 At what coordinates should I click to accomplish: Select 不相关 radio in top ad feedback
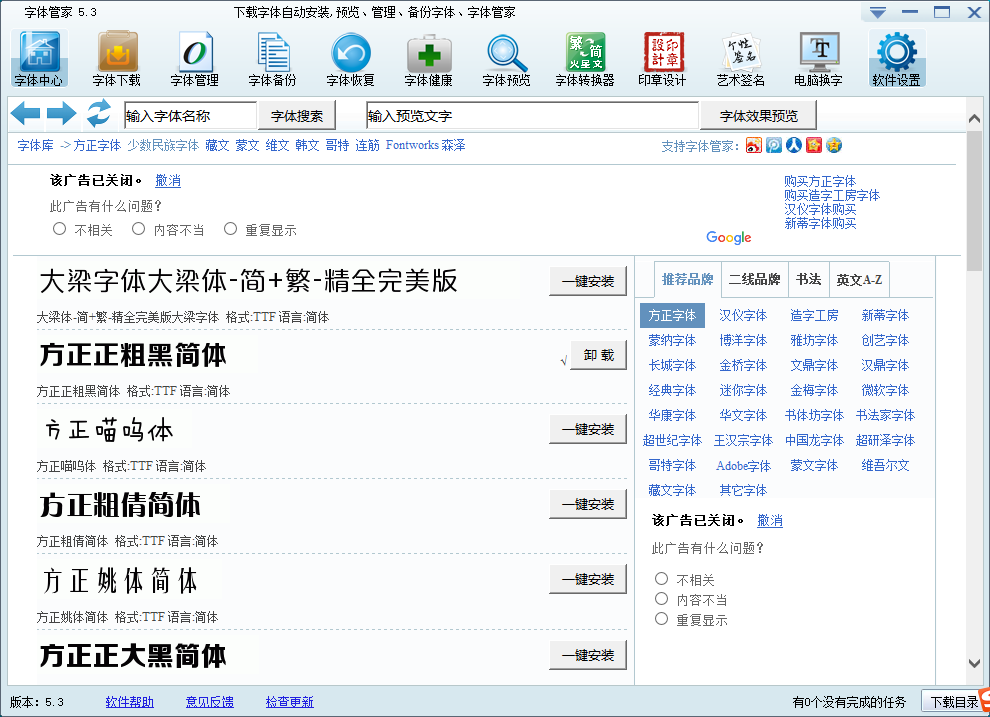click(59, 229)
